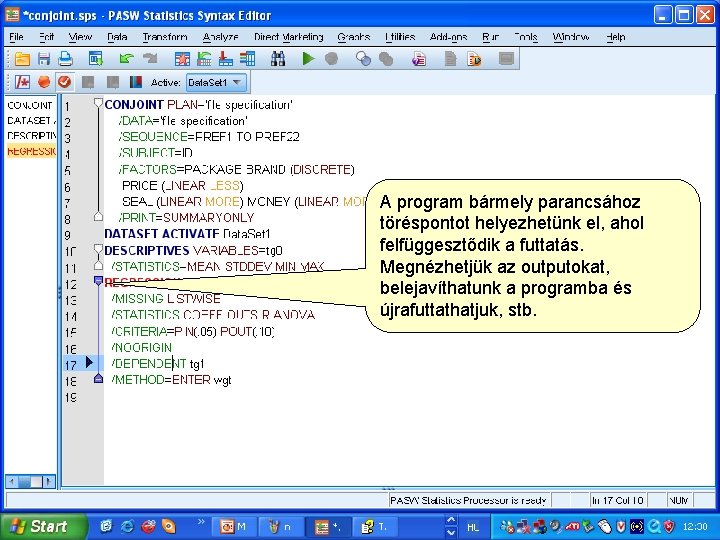Click 'PASW Statistics Processor is ready' status
Viewport: 720px width, 540px height.
[468, 501]
